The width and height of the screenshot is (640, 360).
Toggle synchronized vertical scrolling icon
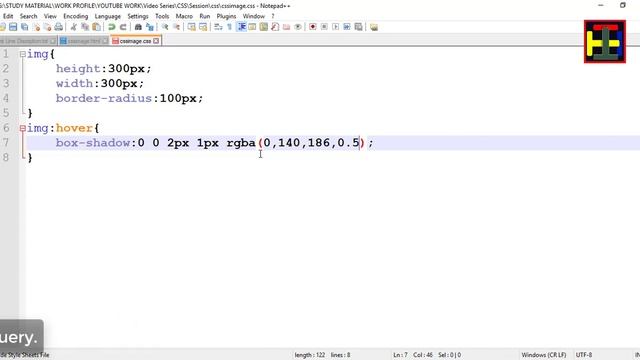(191, 27)
